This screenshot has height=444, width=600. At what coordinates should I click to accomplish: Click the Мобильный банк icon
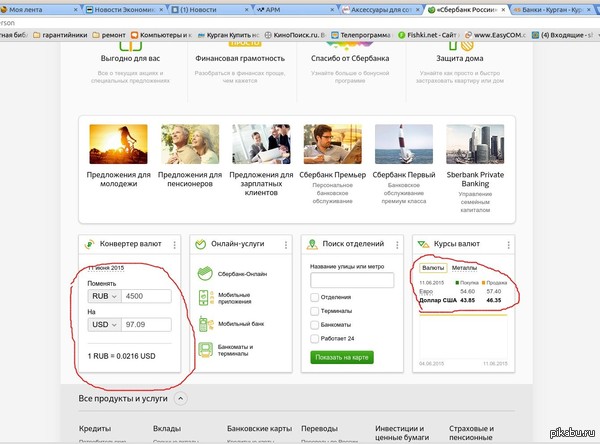[x=206, y=324]
